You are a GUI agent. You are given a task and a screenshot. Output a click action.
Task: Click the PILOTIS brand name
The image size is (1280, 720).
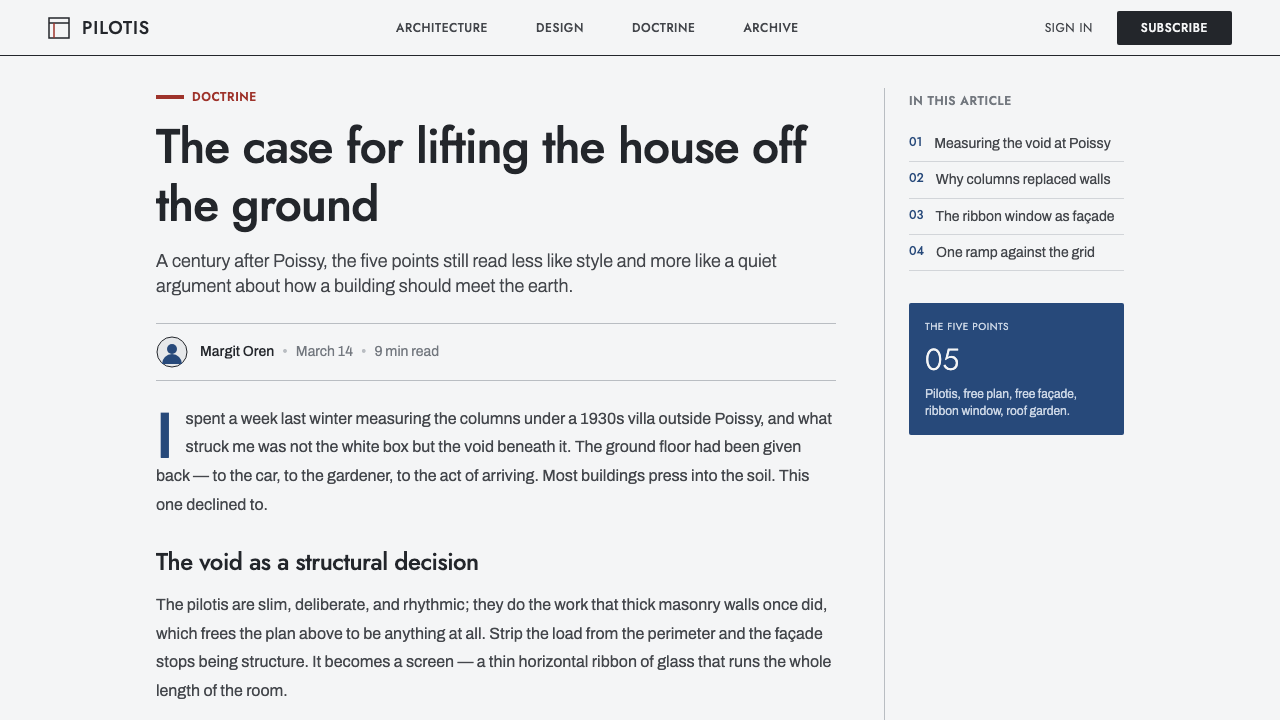point(116,28)
